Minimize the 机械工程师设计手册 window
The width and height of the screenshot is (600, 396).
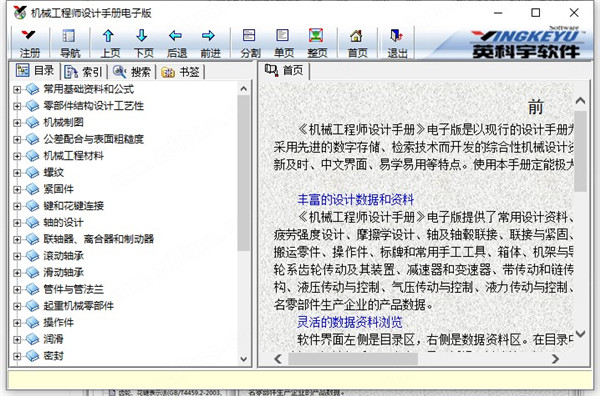click(498, 13)
